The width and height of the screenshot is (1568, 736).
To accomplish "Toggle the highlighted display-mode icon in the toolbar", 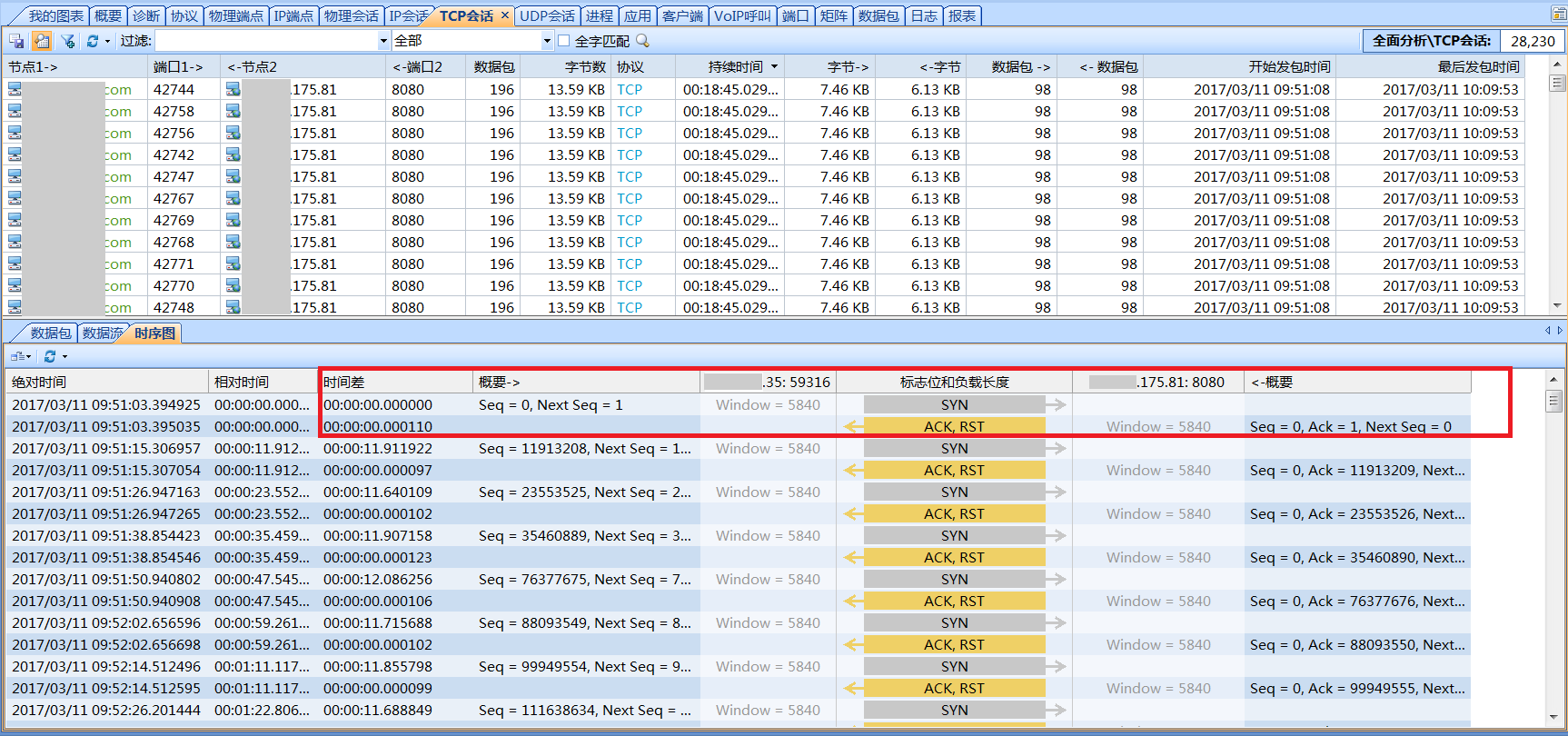I will coord(42,41).
